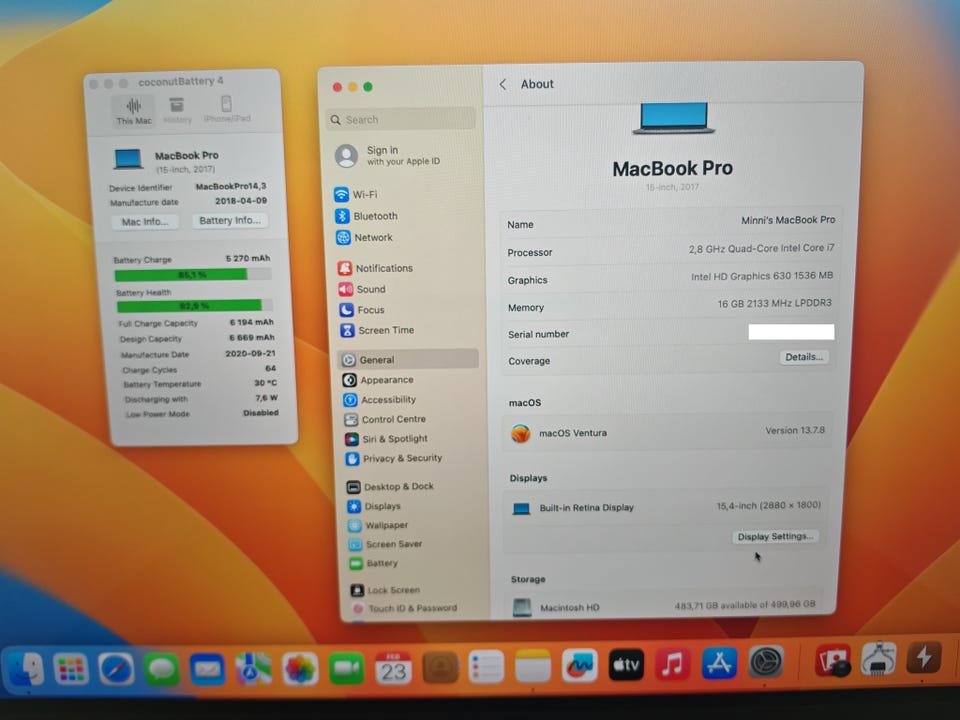Open Safari from the Dock
960x720 pixels.
(116, 669)
